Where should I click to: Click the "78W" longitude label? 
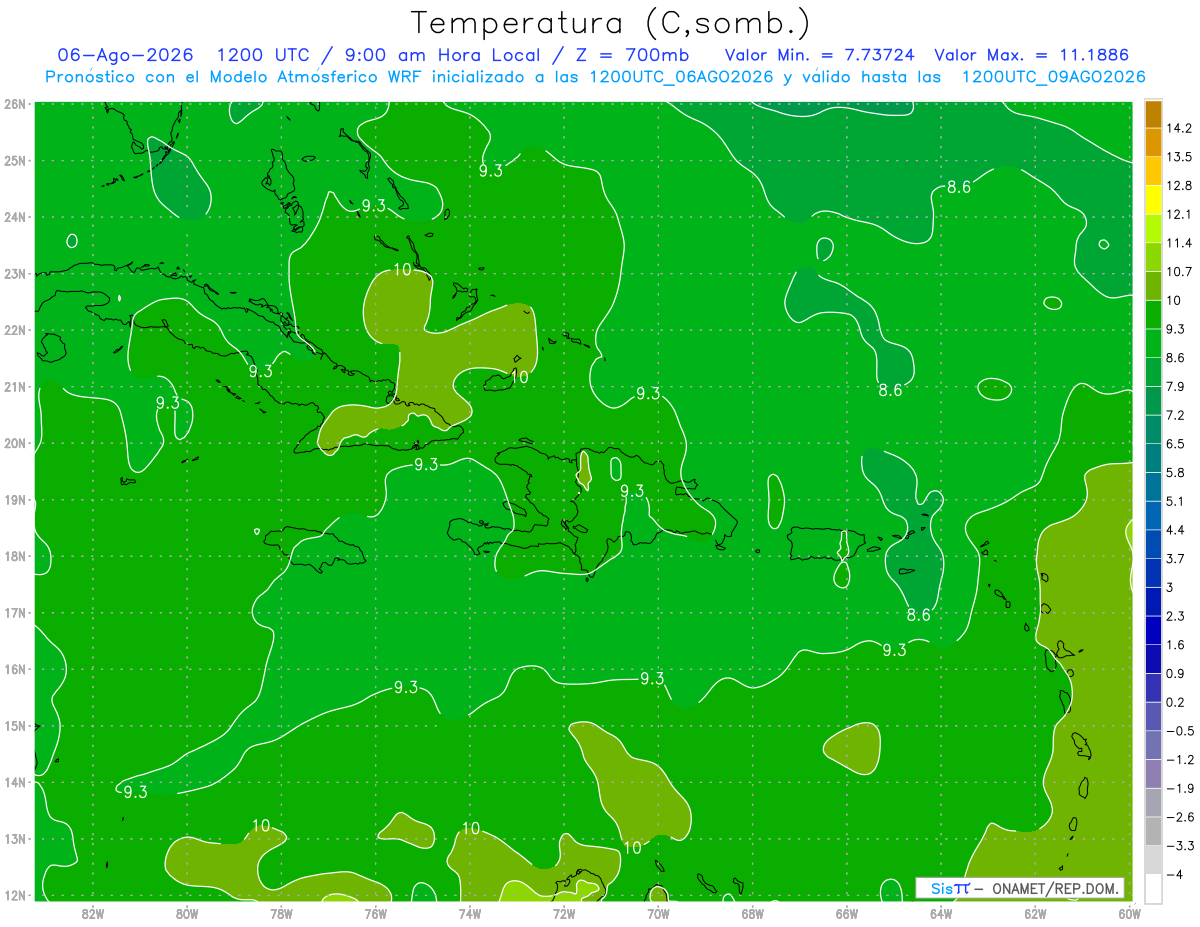coord(281,912)
